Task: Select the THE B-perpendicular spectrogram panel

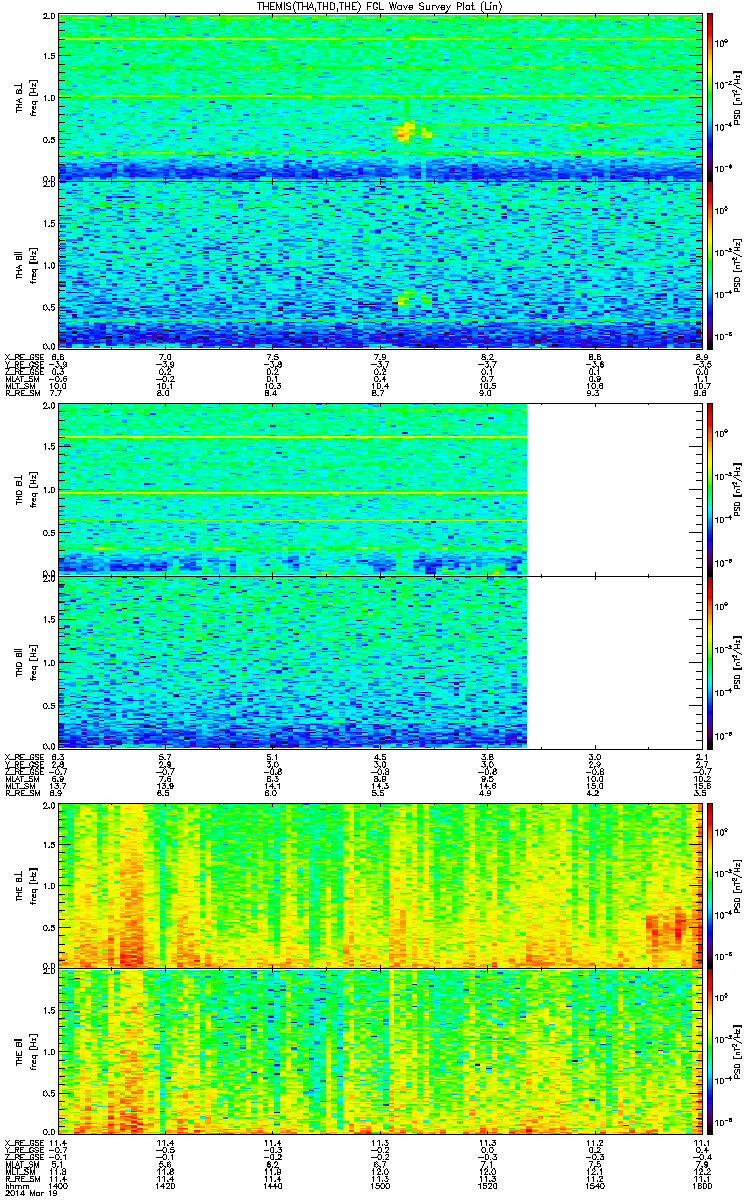Action: (x=379, y=884)
